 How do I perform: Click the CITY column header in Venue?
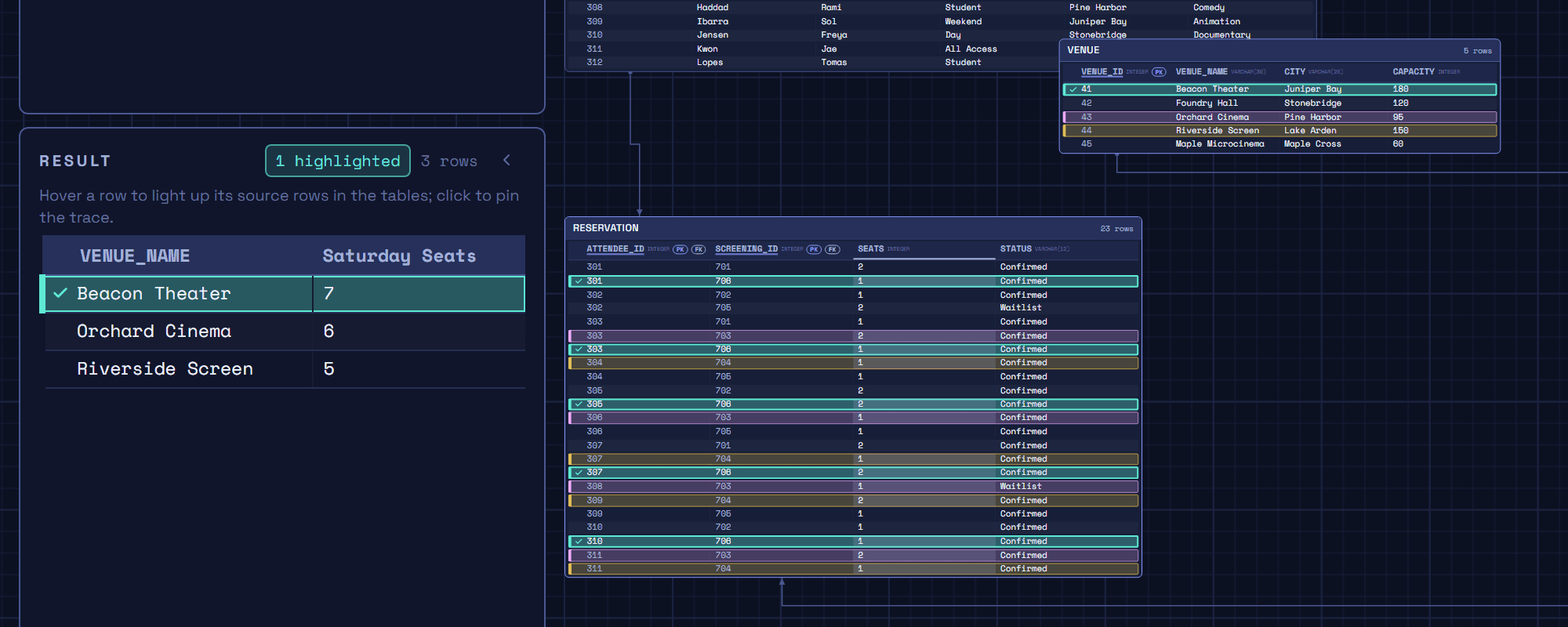pyautogui.click(x=1294, y=71)
